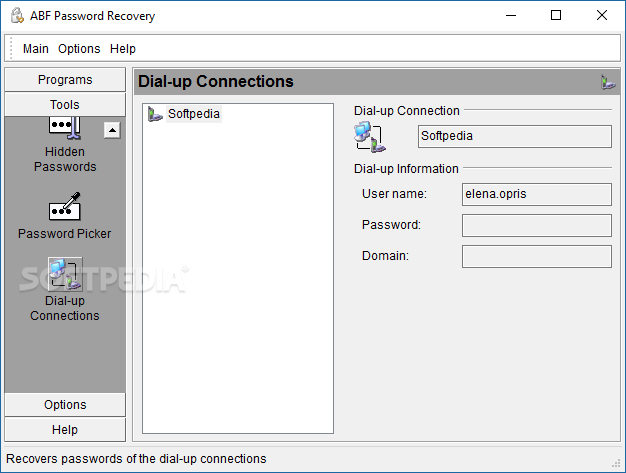Select the Password Picker tool icon
The width and height of the screenshot is (626, 473).
tap(65, 206)
